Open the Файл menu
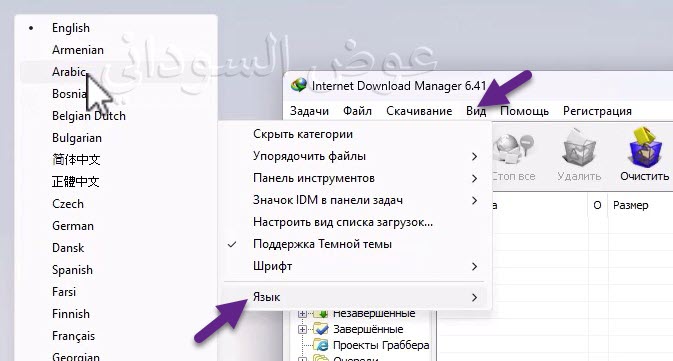 pyautogui.click(x=357, y=111)
